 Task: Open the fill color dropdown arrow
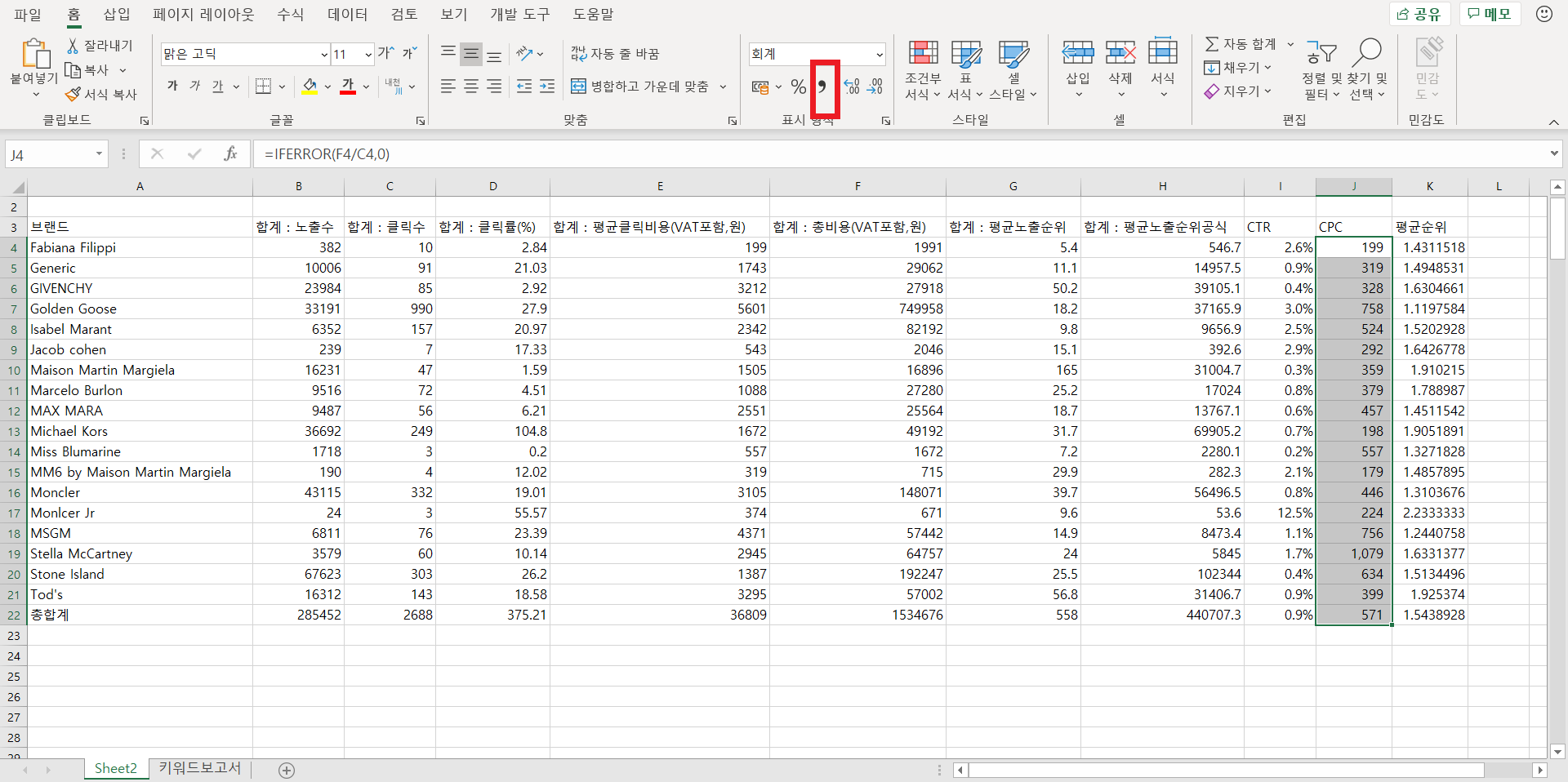click(327, 87)
